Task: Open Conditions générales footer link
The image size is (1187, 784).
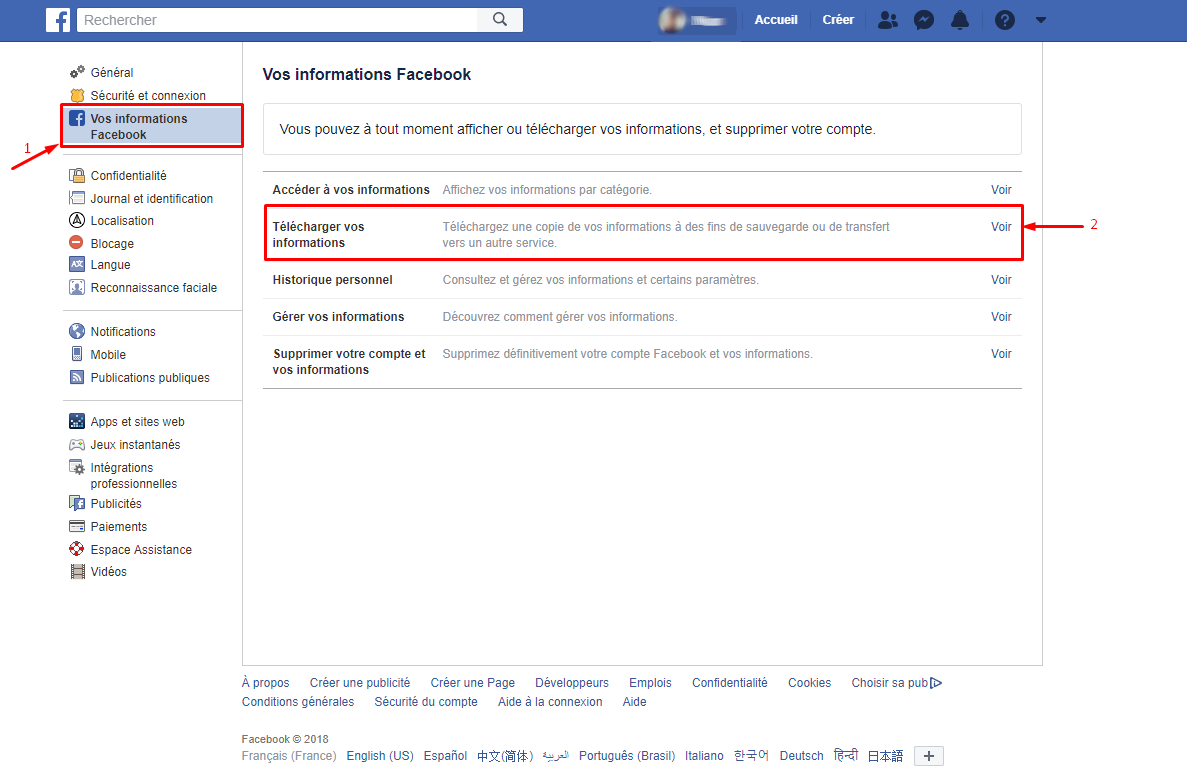Action: coord(298,702)
